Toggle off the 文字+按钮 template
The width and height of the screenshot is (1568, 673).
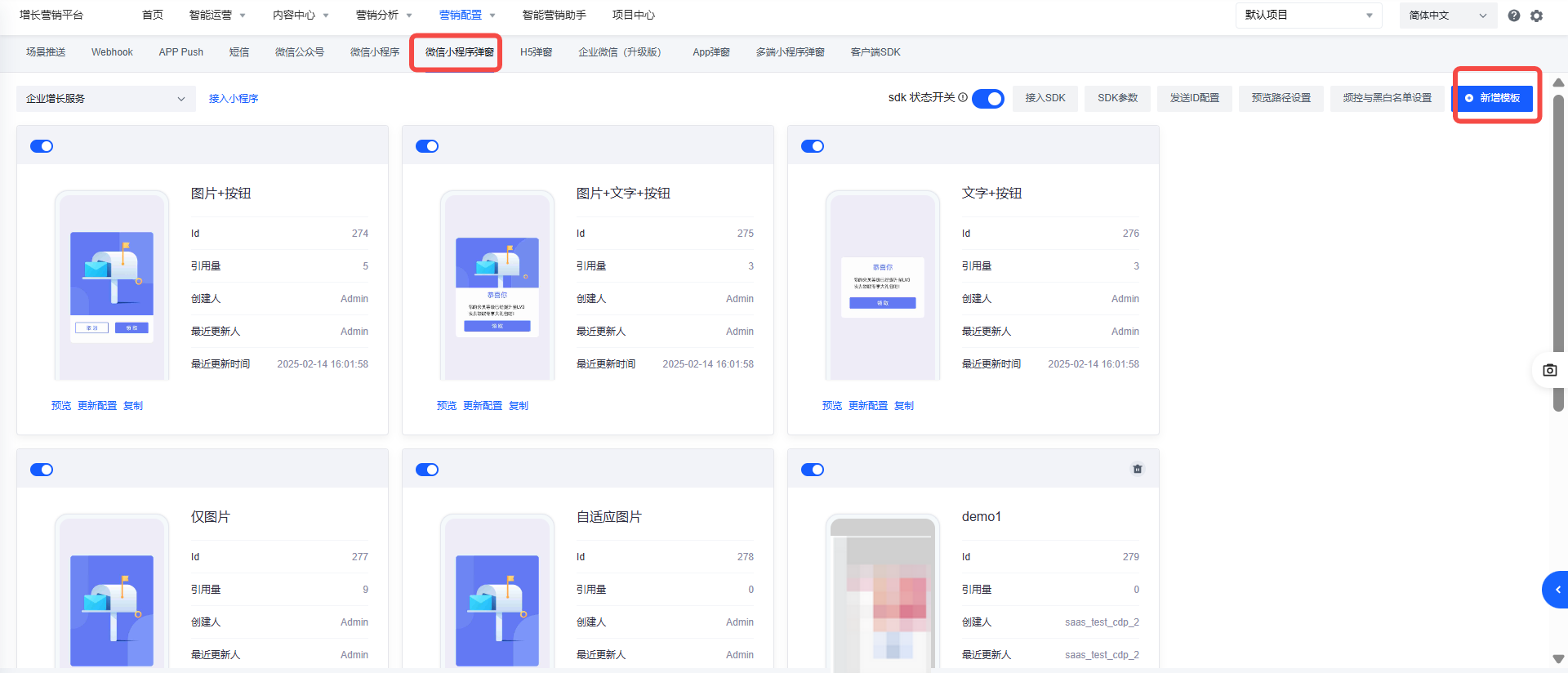click(813, 146)
